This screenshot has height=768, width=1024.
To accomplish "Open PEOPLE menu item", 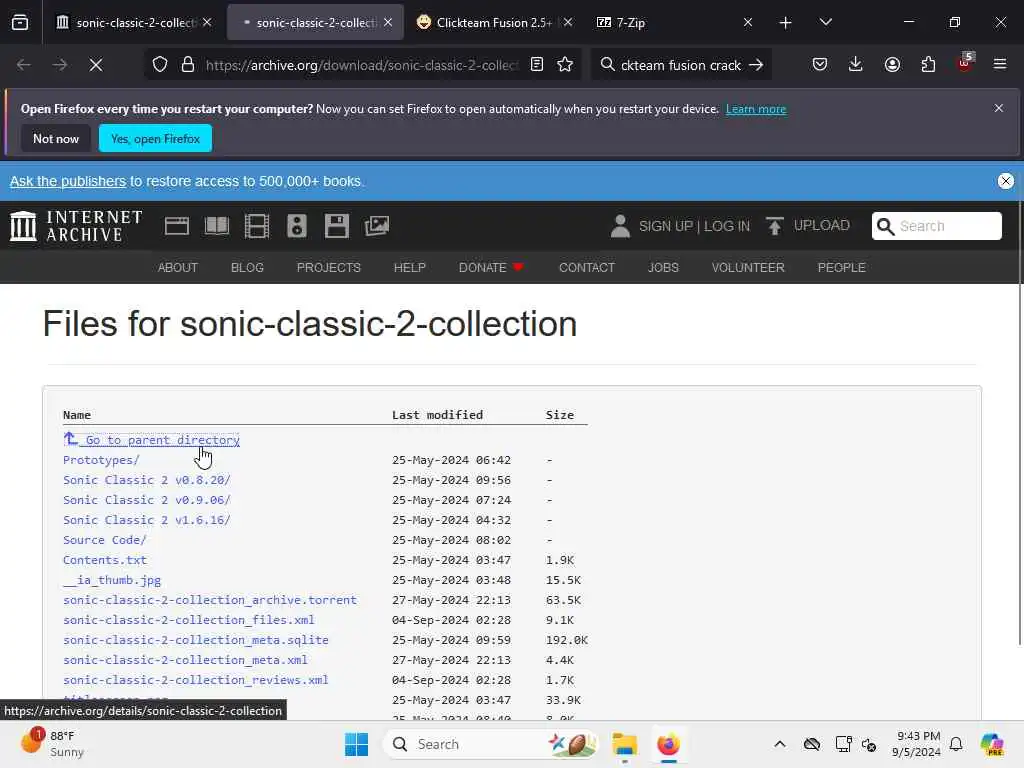I will tap(841, 268).
